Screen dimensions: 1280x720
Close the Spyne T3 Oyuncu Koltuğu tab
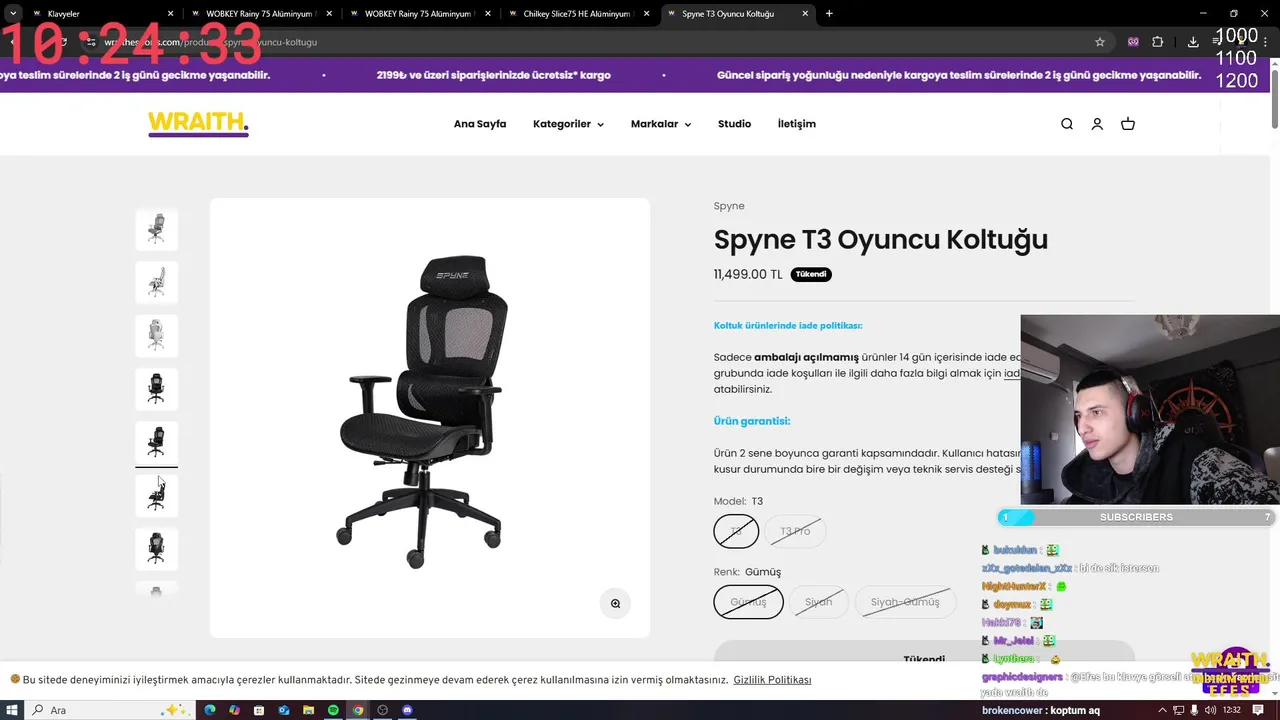coord(804,14)
